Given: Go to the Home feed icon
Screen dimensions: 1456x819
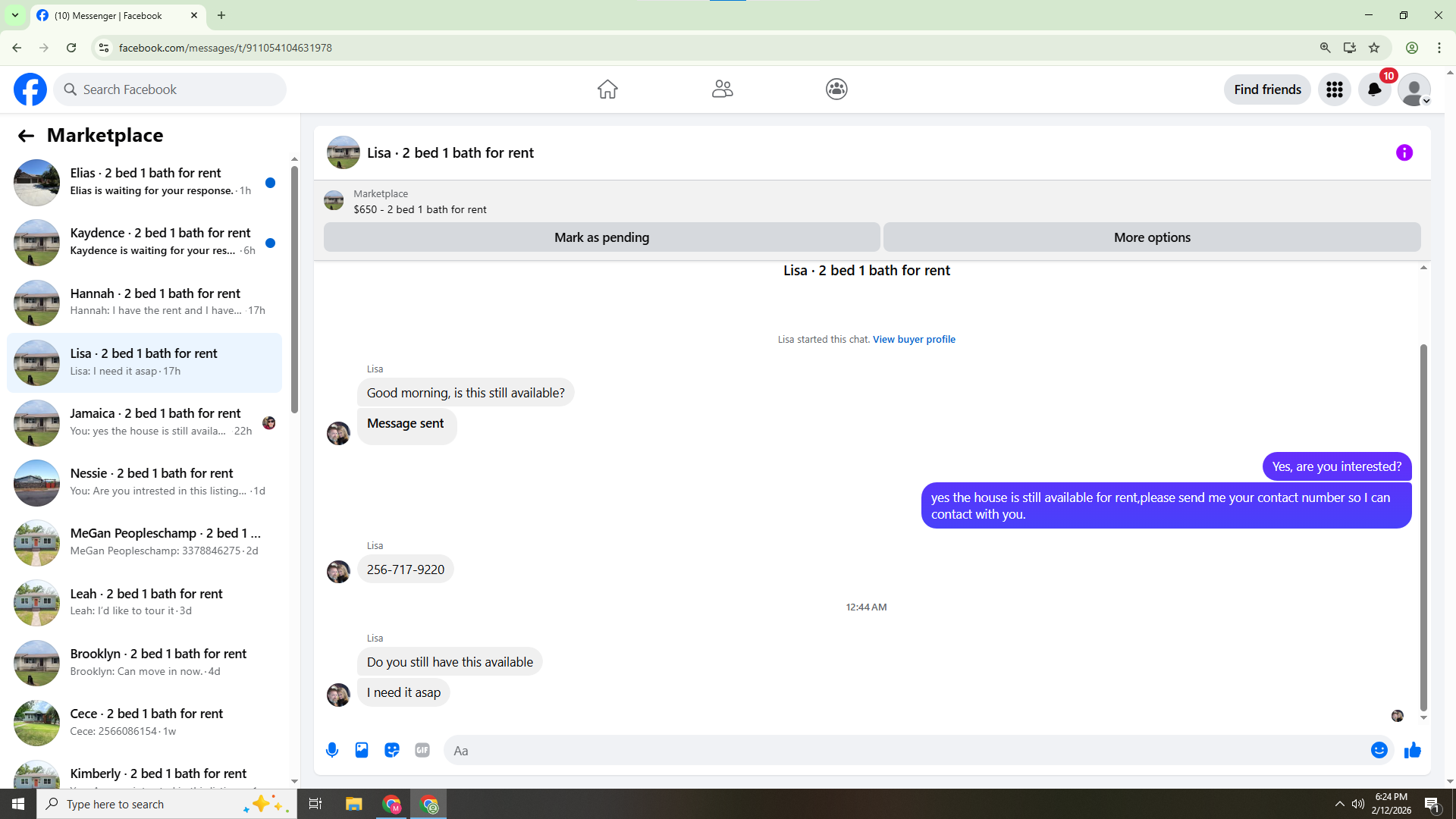Looking at the screenshot, I should pyautogui.click(x=607, y=89).
